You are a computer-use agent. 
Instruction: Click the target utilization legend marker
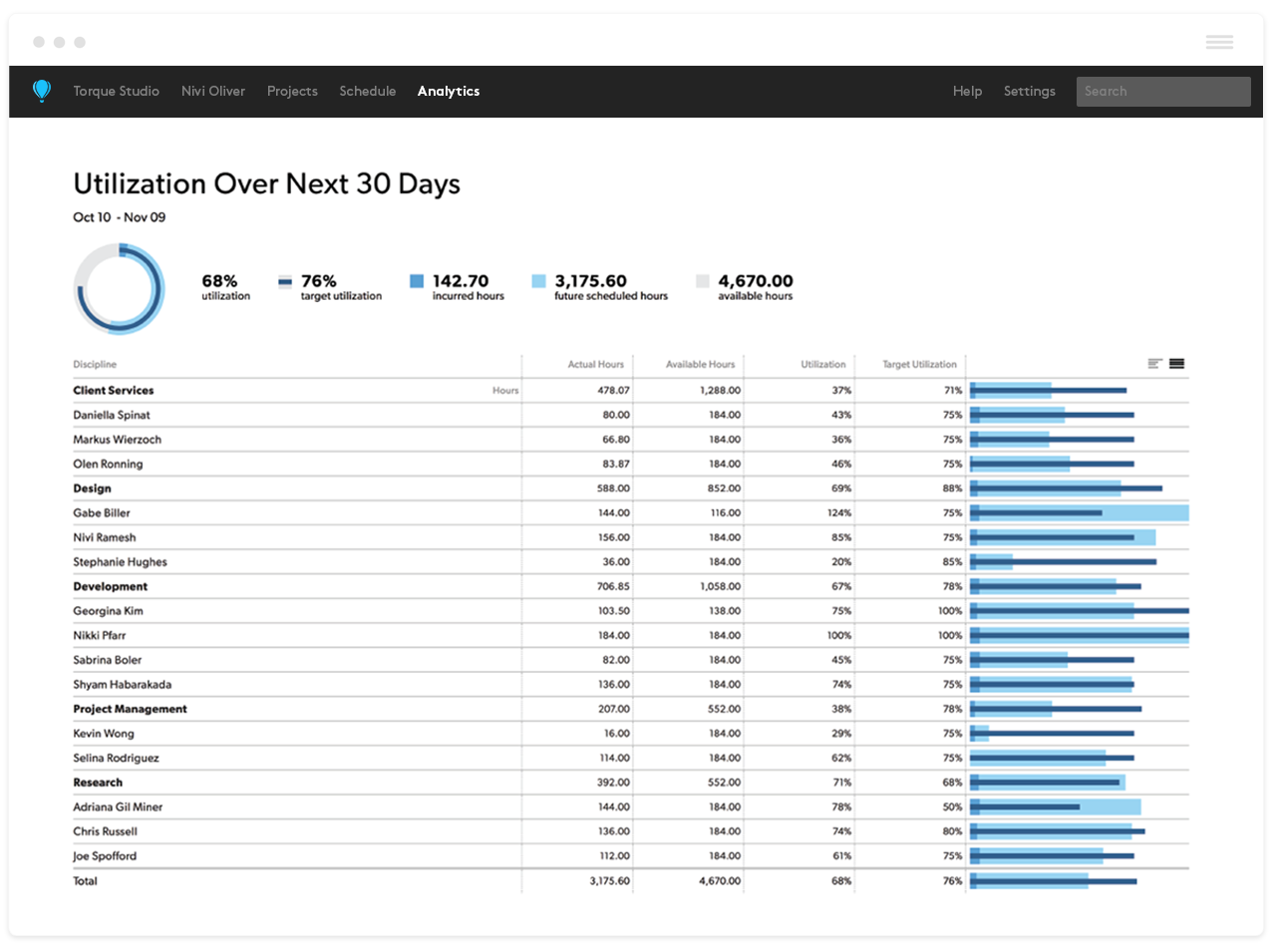(287, 280)
